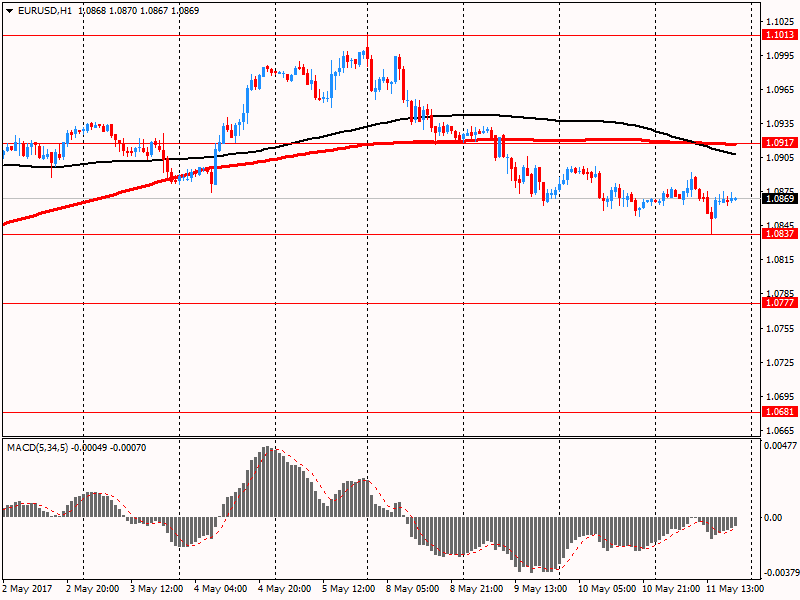
Task: Click the 2 May 2017 time label
Action: (x=28, y=589)
